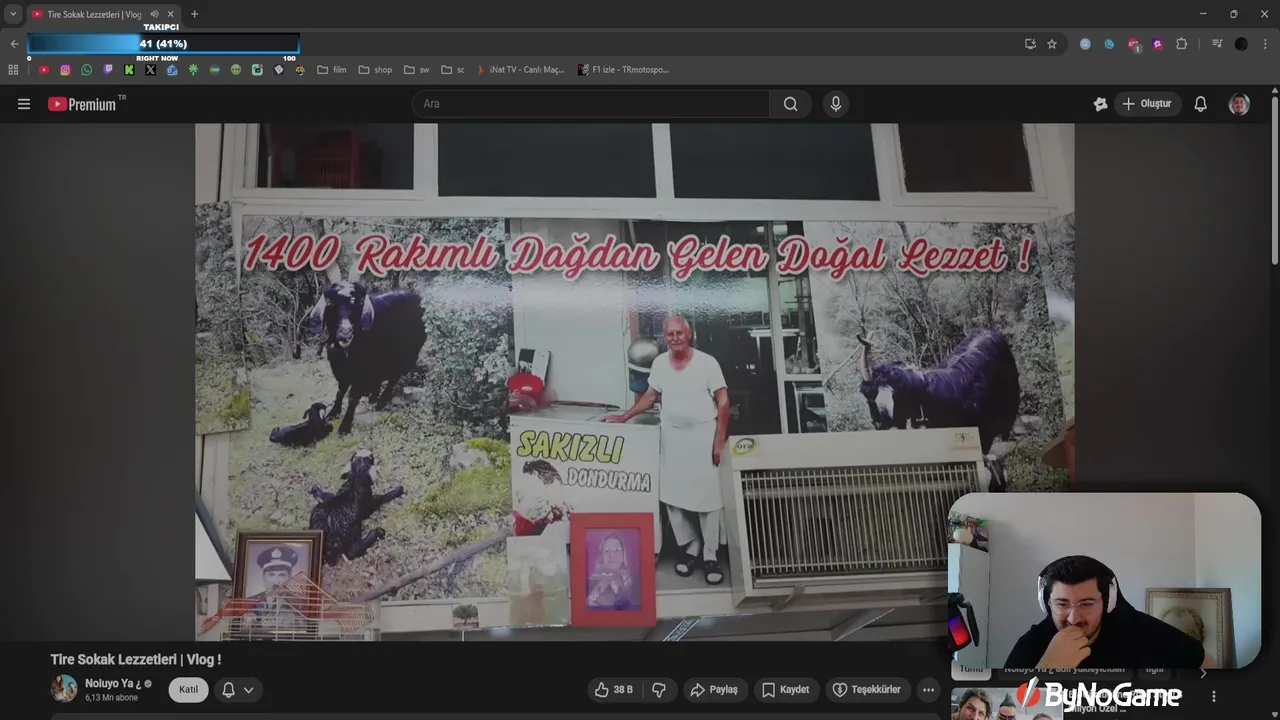Screen dimensions: 1280x720
Task: Close the Tire Sokak Lezzetleri tab
Action: [x=171, y=14]
